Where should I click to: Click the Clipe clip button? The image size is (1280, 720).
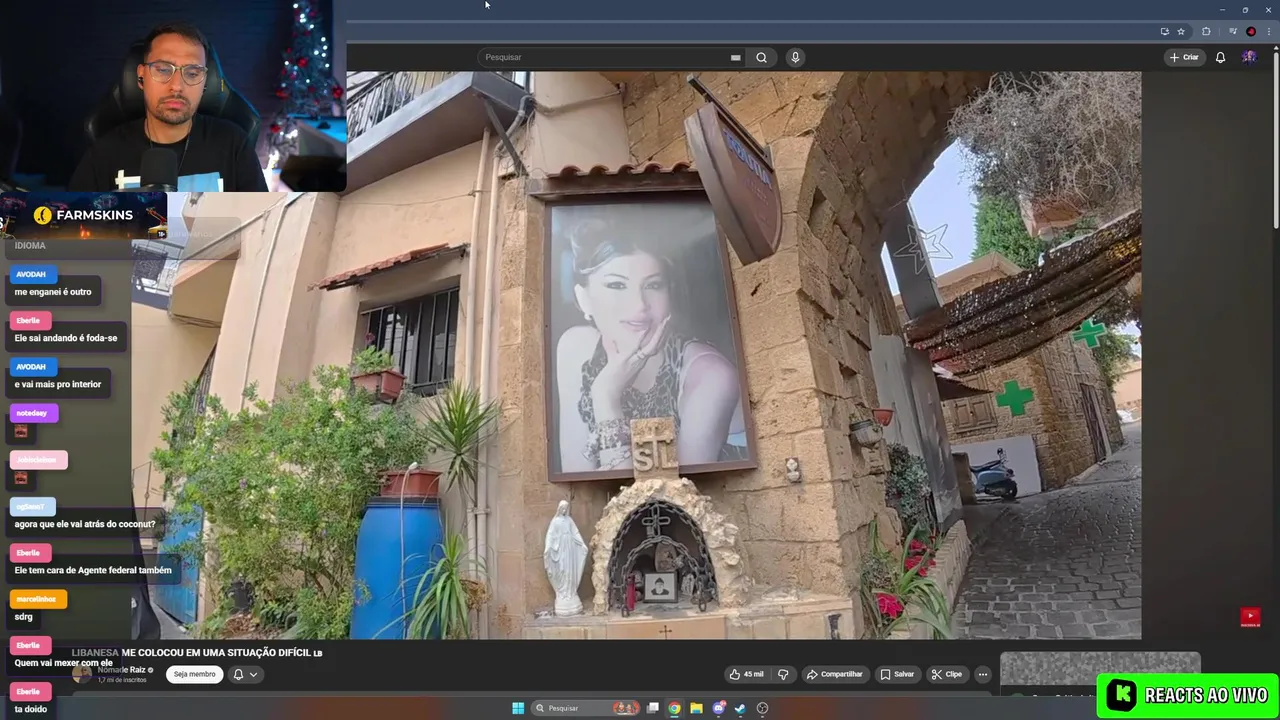coord(947,674)
